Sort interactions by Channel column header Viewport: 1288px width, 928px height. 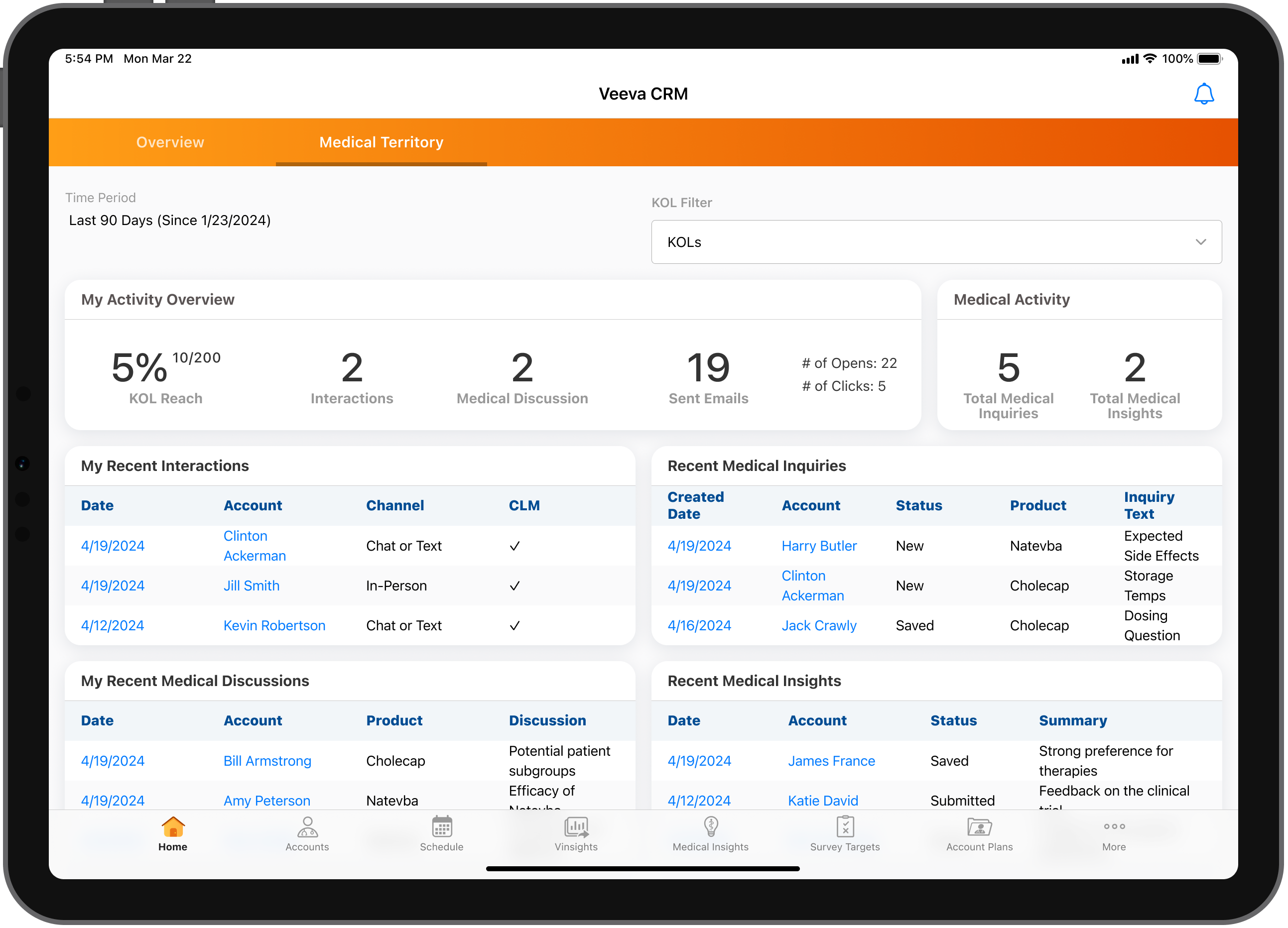pos(394,506)
